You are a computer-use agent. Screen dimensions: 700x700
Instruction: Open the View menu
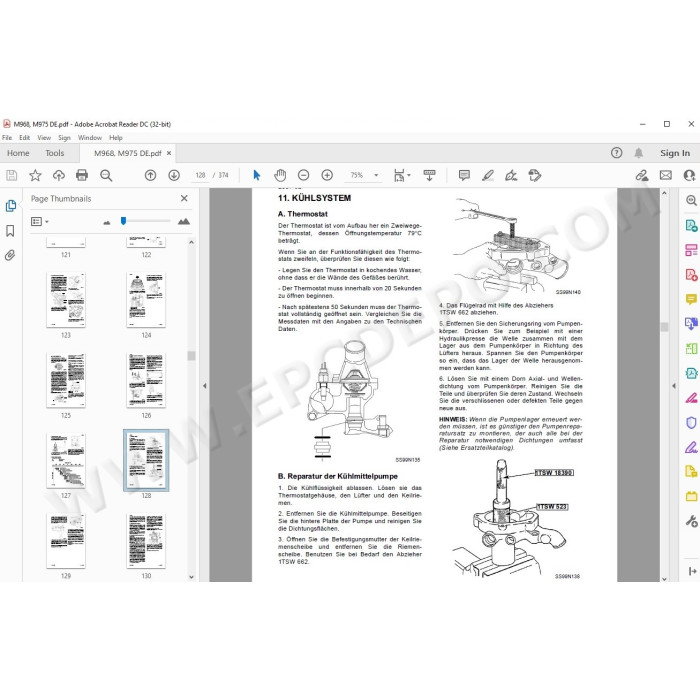click(44, 138)
